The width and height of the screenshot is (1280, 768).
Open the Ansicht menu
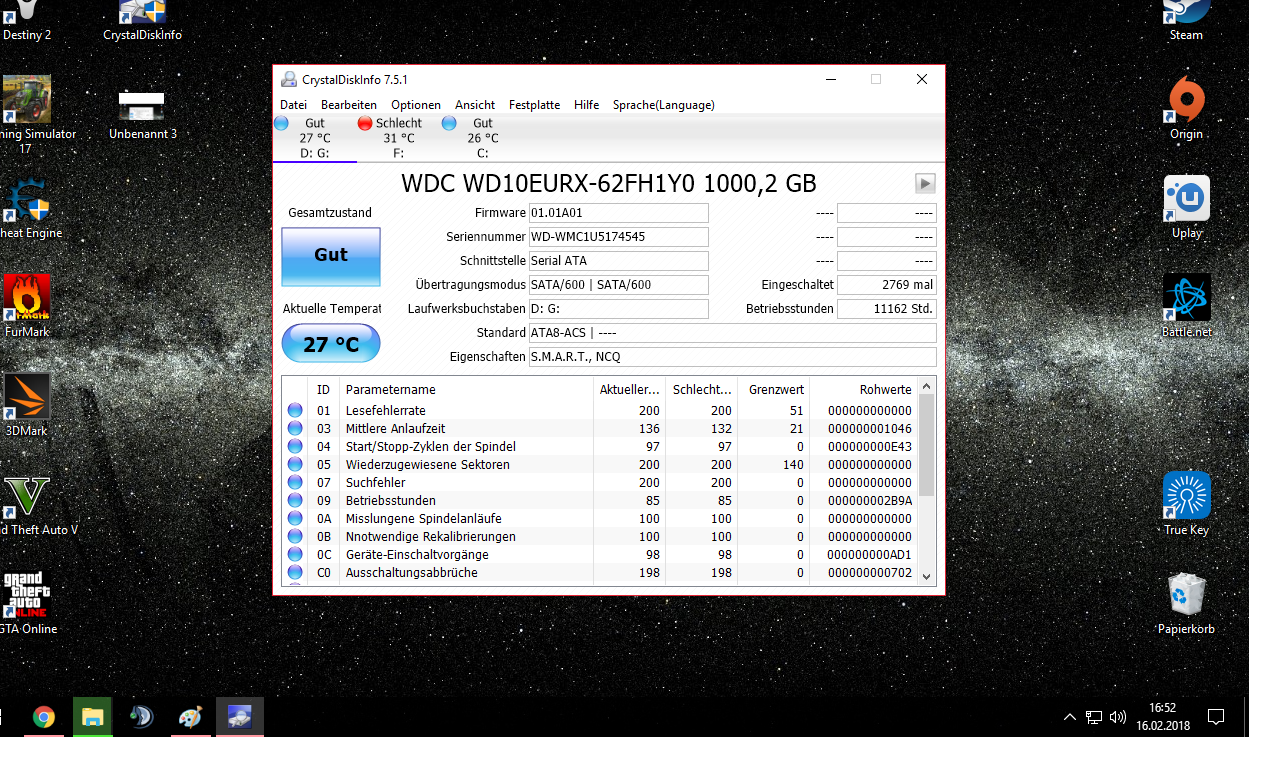tap(475, 105)
